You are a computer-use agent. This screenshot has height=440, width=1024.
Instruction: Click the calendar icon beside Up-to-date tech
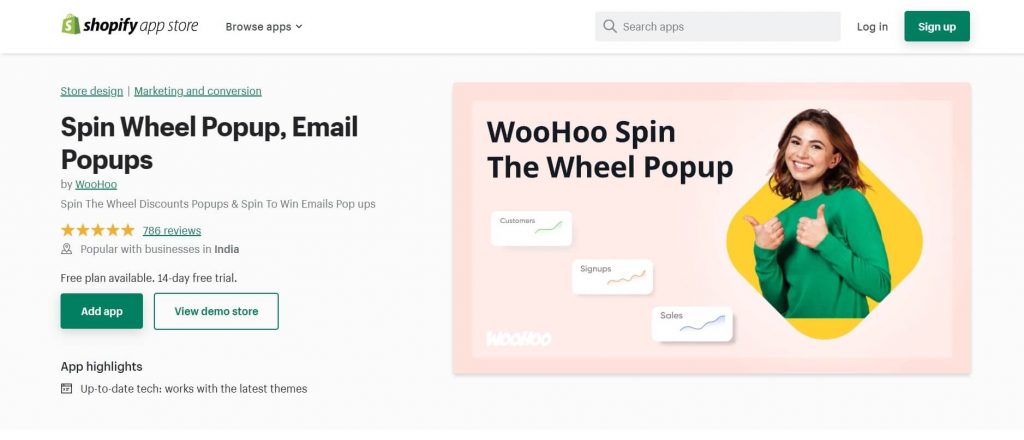(x=67, y=388)
